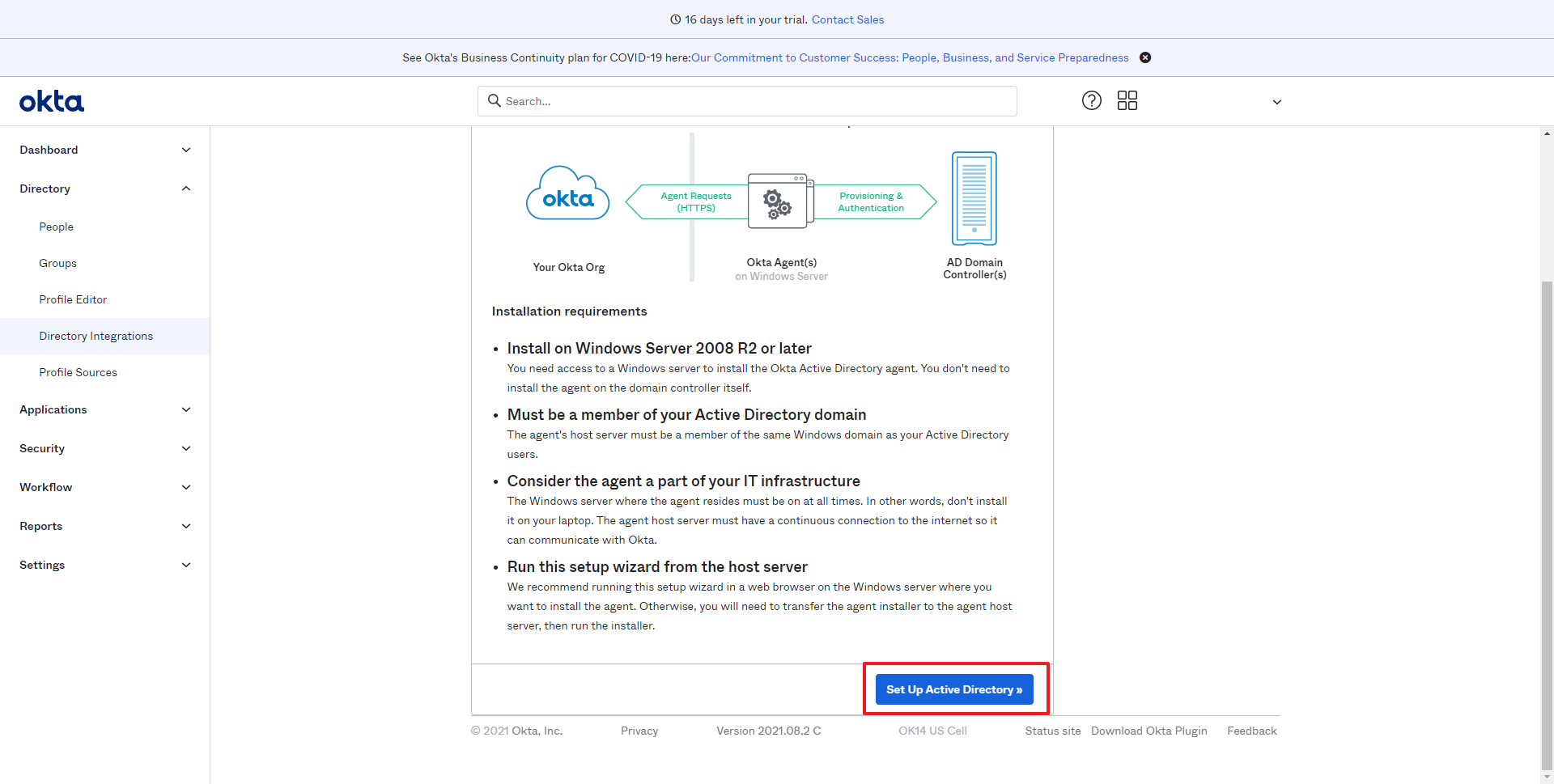Screen dimensions: 1554x784
Task: Open the Status site footer link
Action: 1053,731
